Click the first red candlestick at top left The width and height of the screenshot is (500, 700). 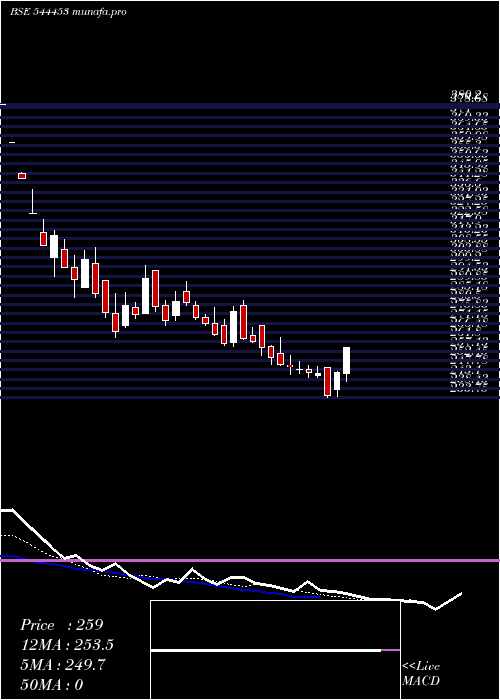[x=22, y=176]
